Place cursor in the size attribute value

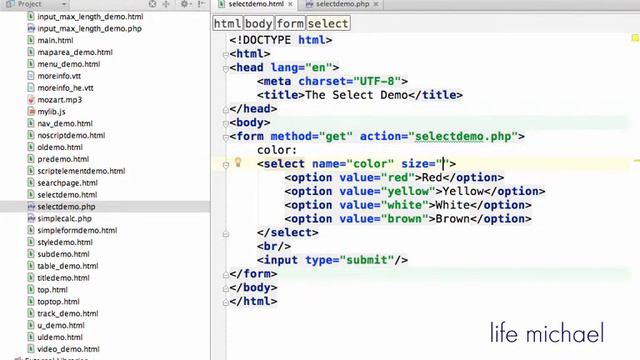tap(443, 164)
